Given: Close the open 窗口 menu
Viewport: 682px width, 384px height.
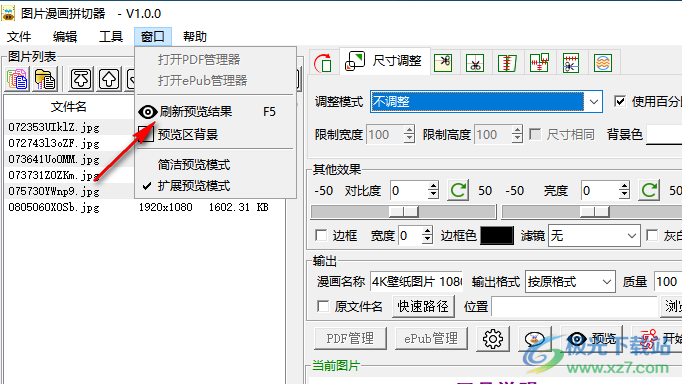Looking at the screenshot, I should click(153, 37).
